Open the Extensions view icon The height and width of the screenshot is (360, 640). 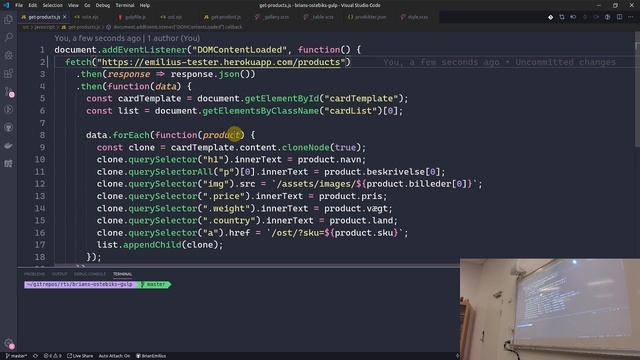pyautogui.click(x=9, y=73)
